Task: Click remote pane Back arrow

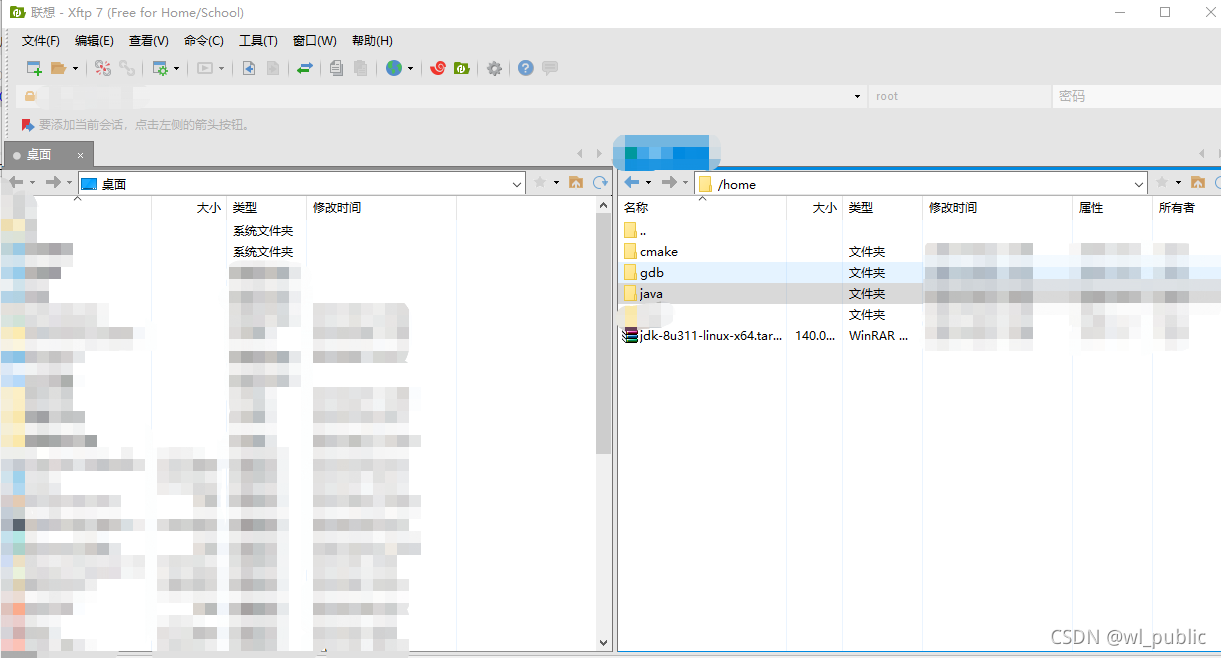Action: point(632,182)
